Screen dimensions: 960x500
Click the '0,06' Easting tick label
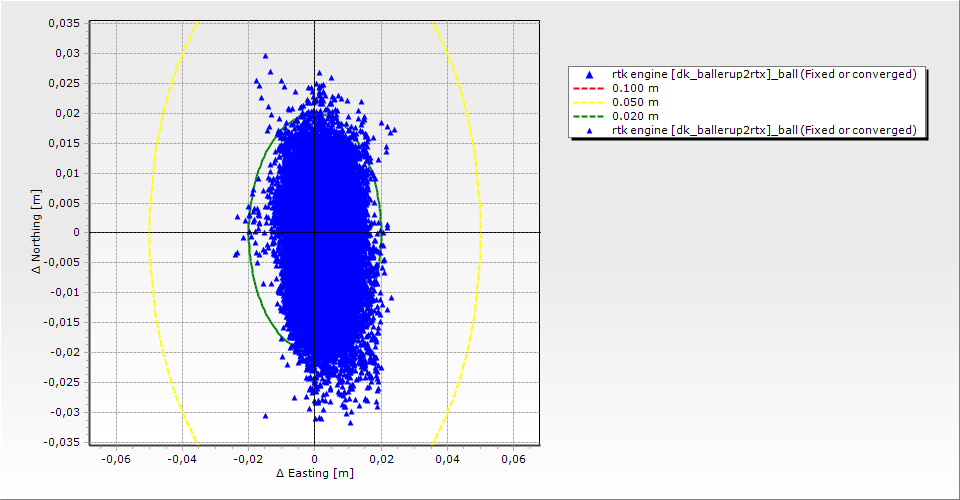point(513,459)
